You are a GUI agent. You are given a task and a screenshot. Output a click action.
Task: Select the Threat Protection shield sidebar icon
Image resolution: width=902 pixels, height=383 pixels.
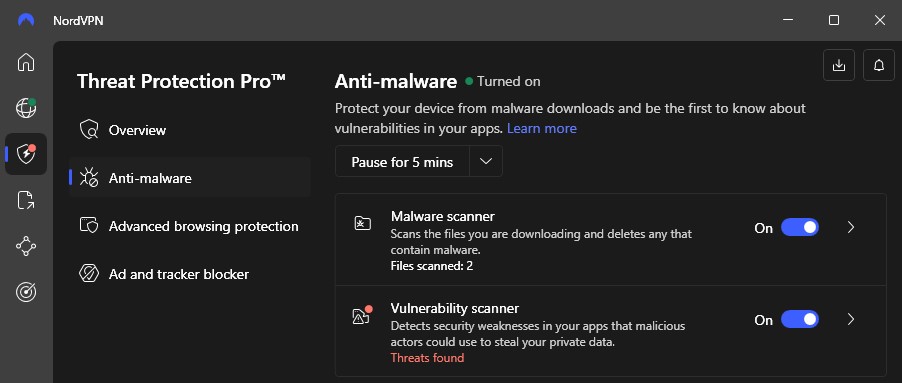click(26, 154)
